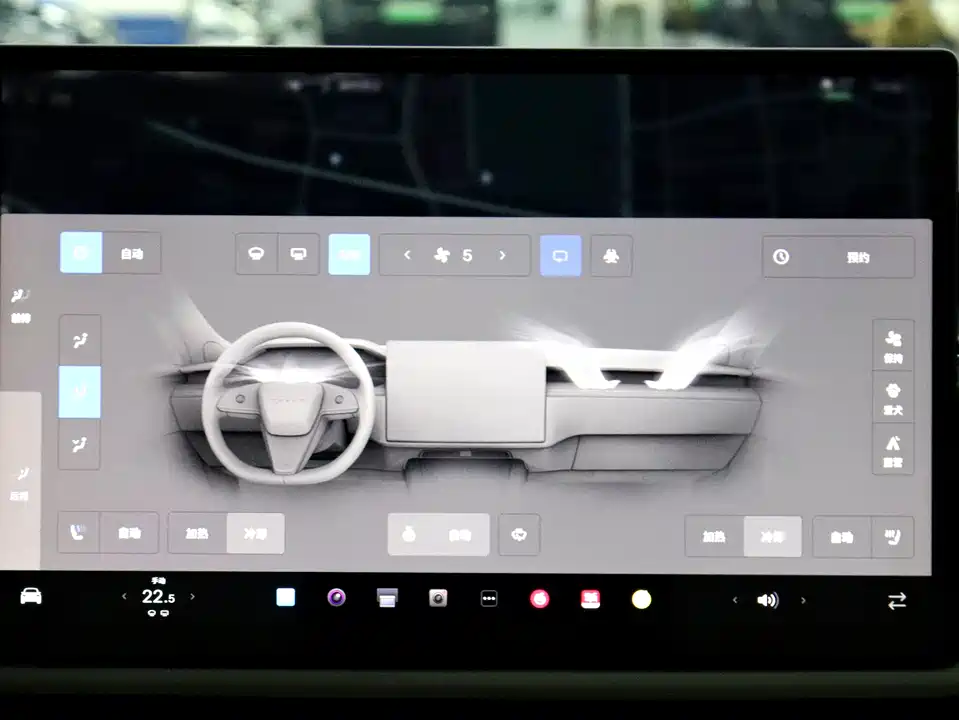Viewport: 959px width, 720px height.
Task: Open the schedule (预约) button with clock
Action: [837, 257]
